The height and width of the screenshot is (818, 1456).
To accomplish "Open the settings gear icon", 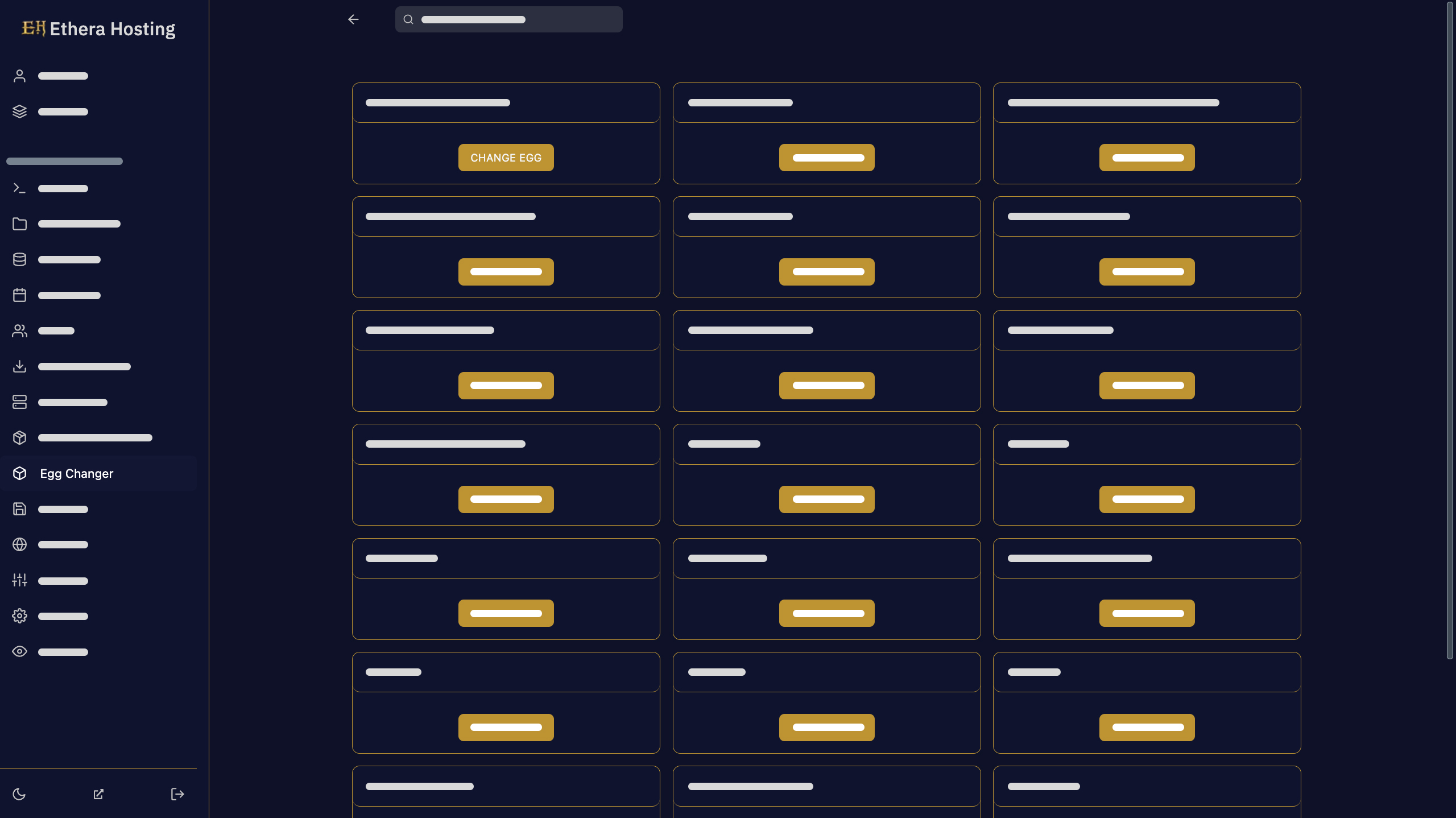I will click(20, 616).
